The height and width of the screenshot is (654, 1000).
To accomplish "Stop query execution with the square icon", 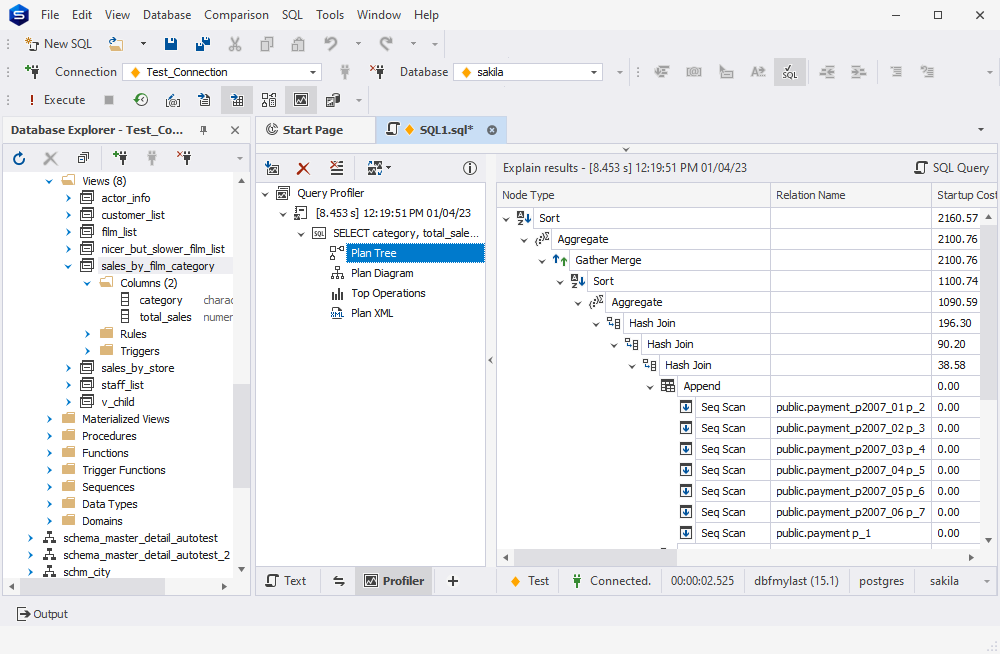I will click(111, 100).
